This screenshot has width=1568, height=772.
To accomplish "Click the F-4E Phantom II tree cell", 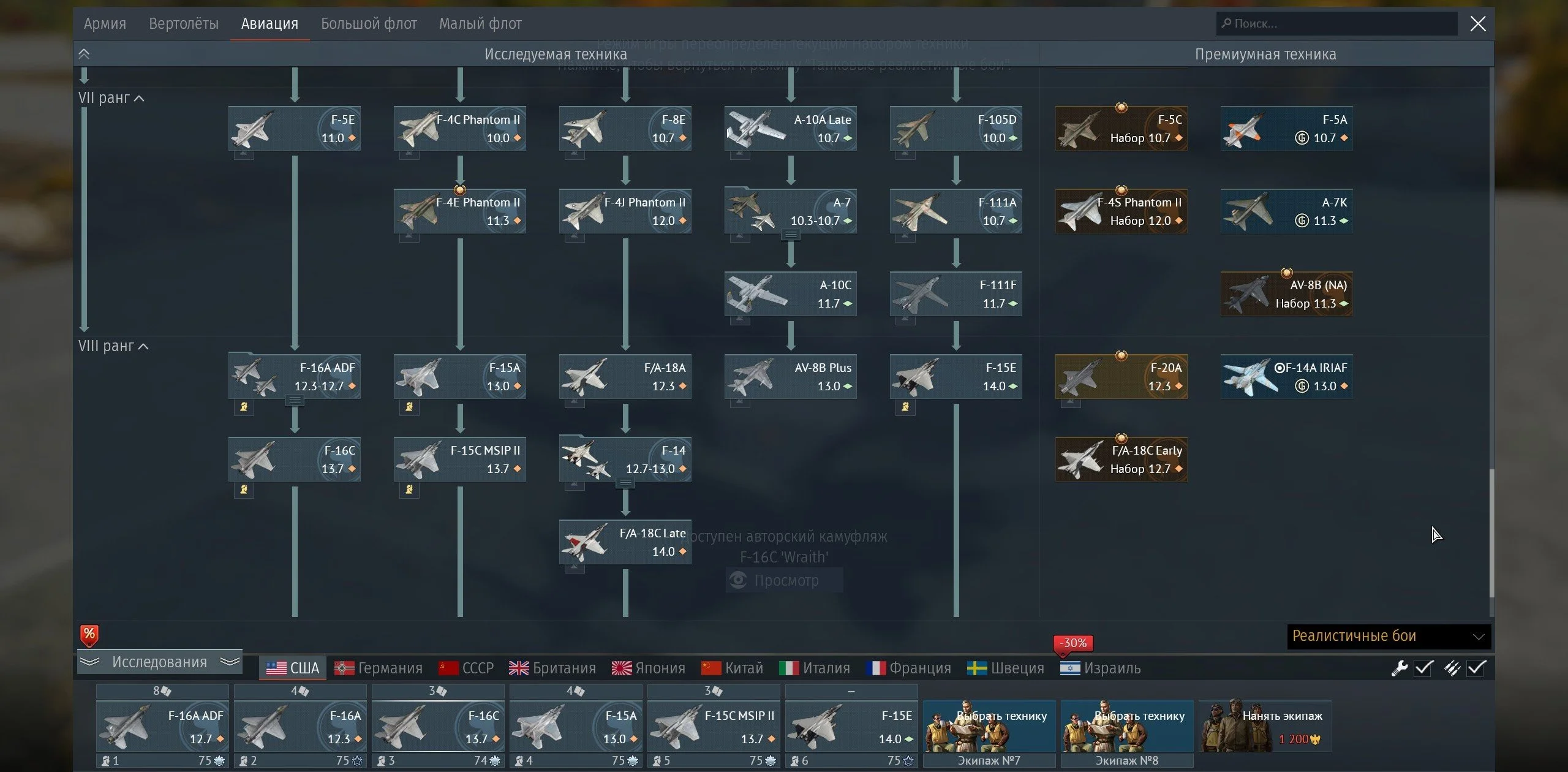I will pyautogui.click(x=459, y=211).
